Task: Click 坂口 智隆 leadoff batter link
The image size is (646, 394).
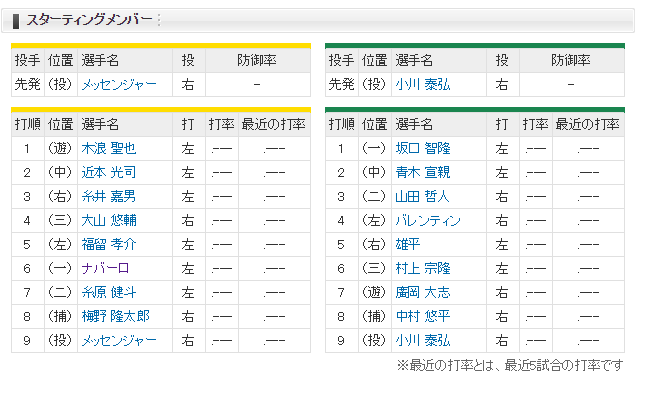Action: (422, 148)
